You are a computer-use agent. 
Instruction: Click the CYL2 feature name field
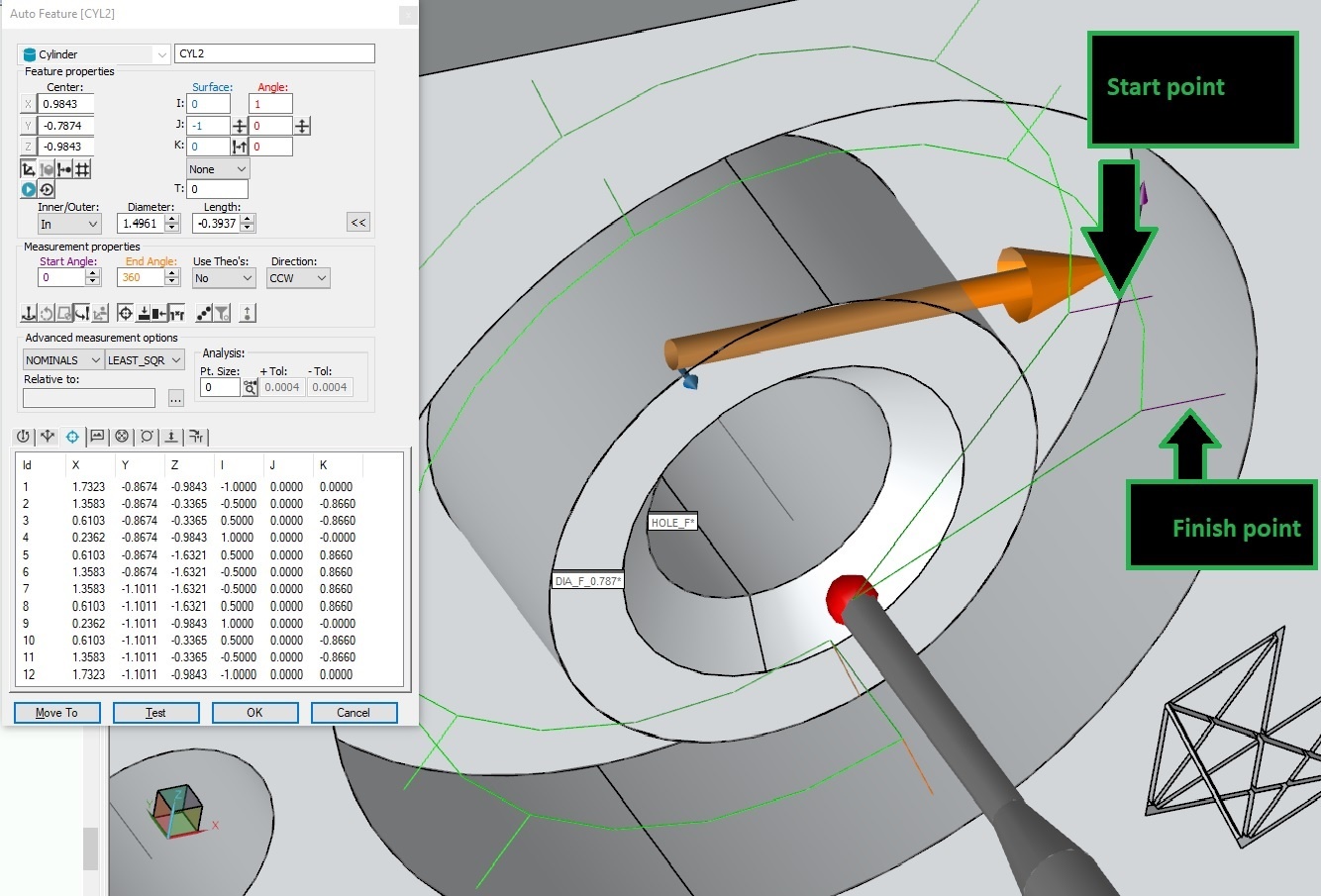pyautogui.click(x=274, y=53)
